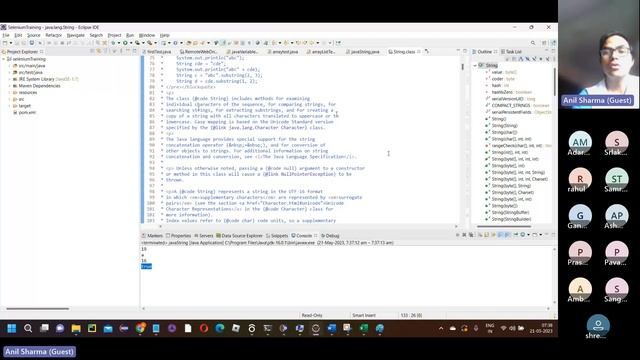This screenshot has width=640, height=360.
Task: Show the hidden editor tabs list
Action: pyautogui.click(x=427, y=52)
